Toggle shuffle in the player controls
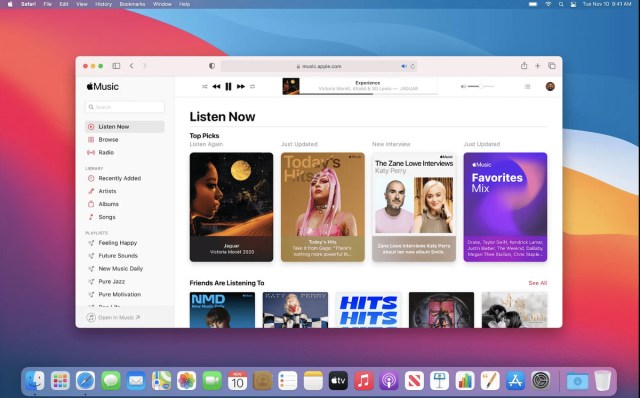The image size is (640, 398). coord(204,87)
